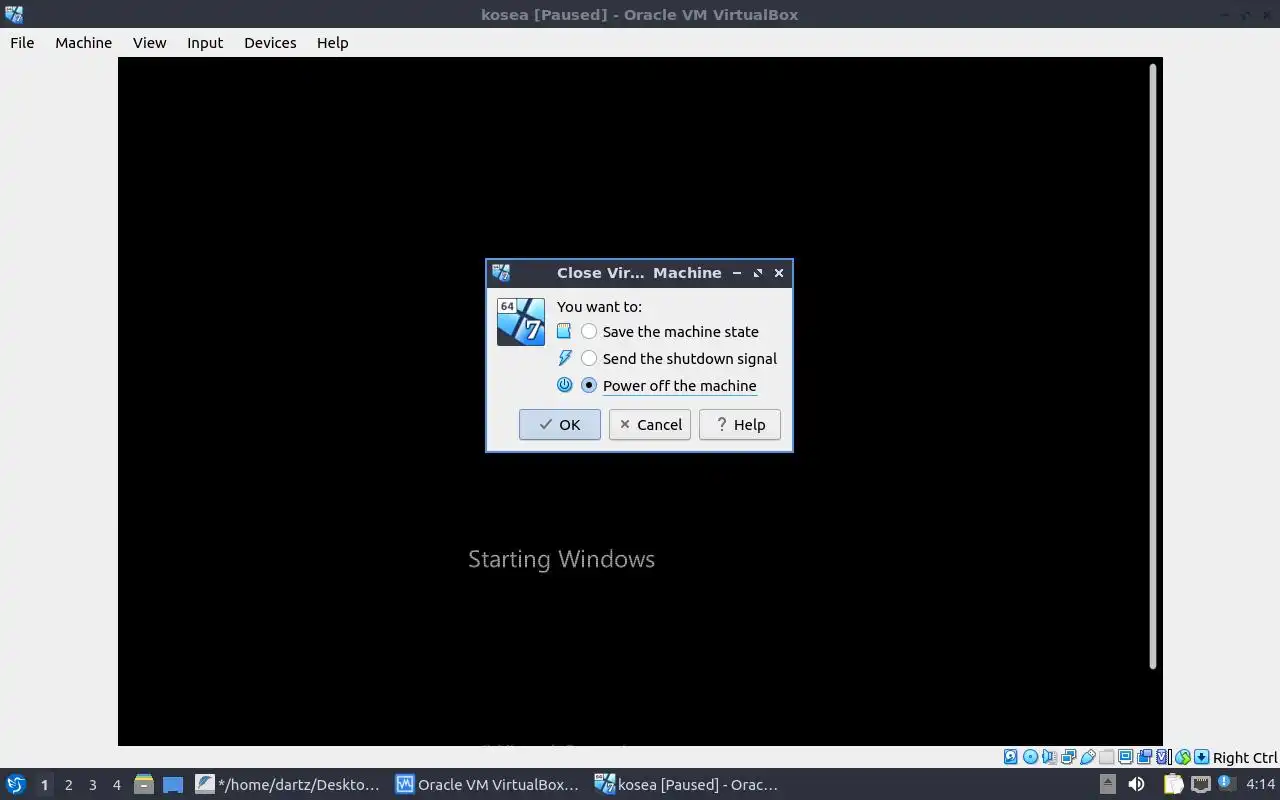Click the keyboard capture arrow indicator

[x=1201, y=757]
